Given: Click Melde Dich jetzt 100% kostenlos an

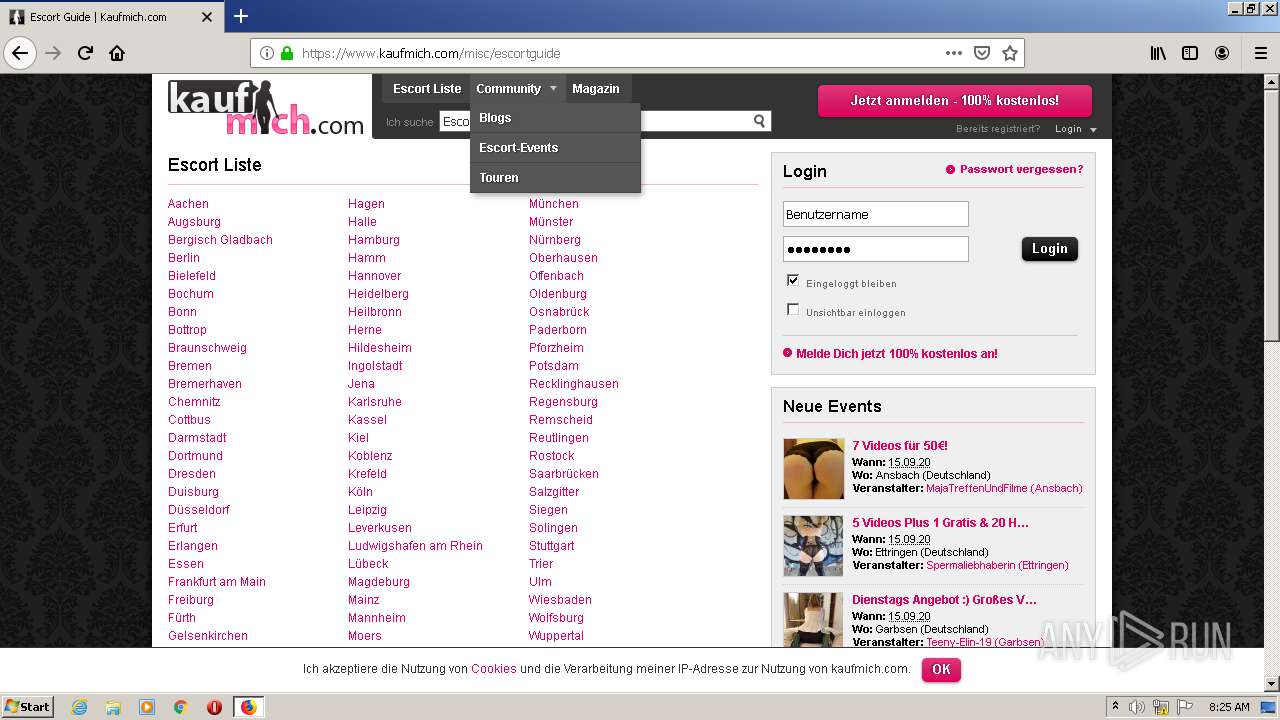Looking at the screenshot, I should point(897,353).
